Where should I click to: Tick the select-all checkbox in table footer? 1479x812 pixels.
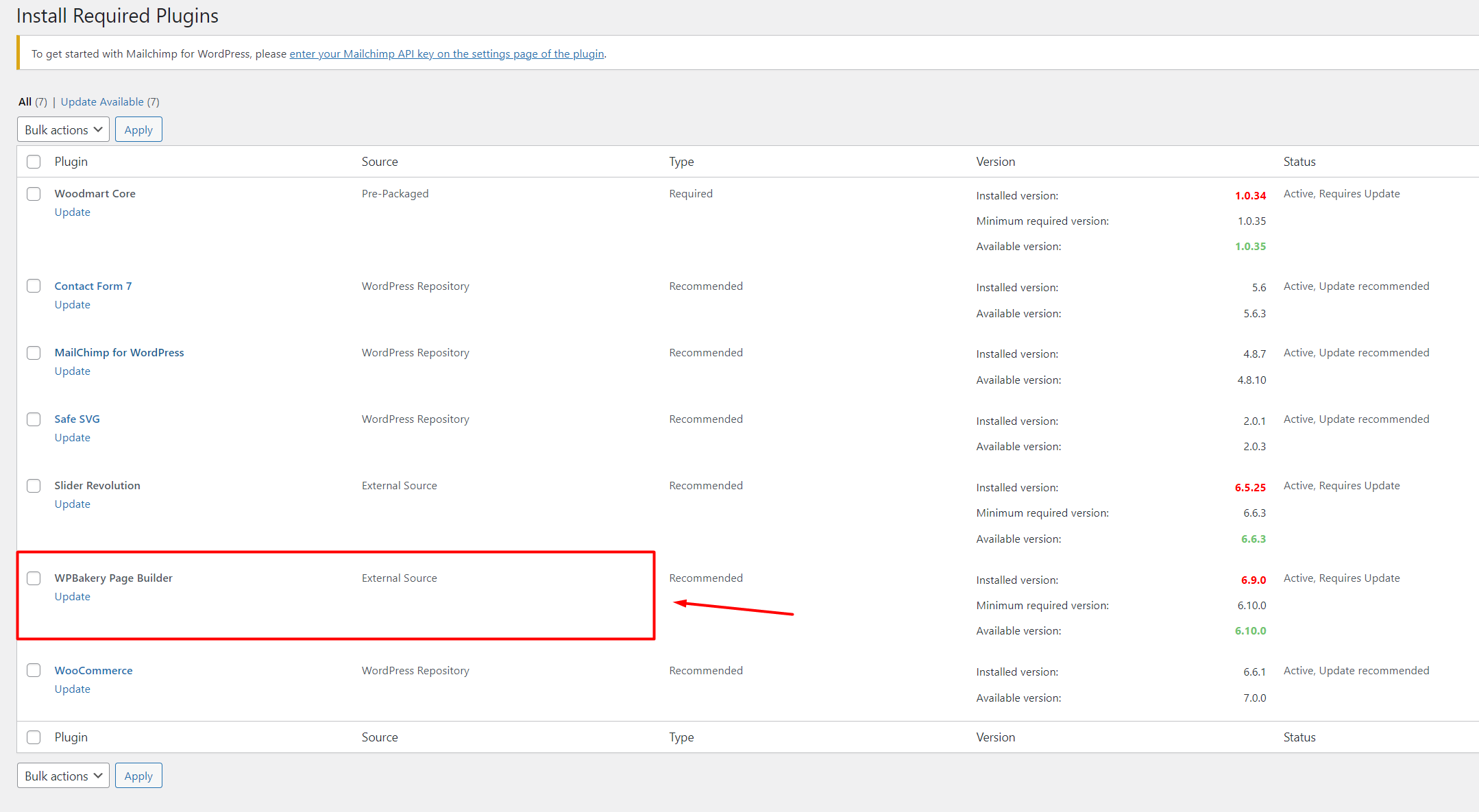(x=34, y=737)
